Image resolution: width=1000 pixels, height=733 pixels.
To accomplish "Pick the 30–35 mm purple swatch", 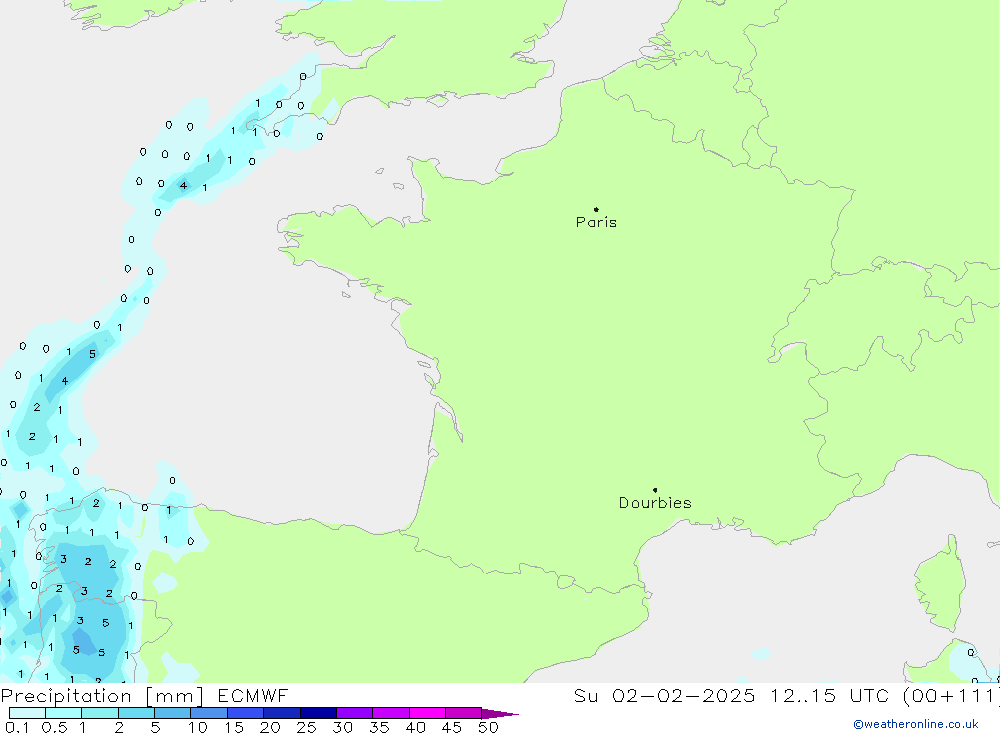I will click(x=354, y=714).
